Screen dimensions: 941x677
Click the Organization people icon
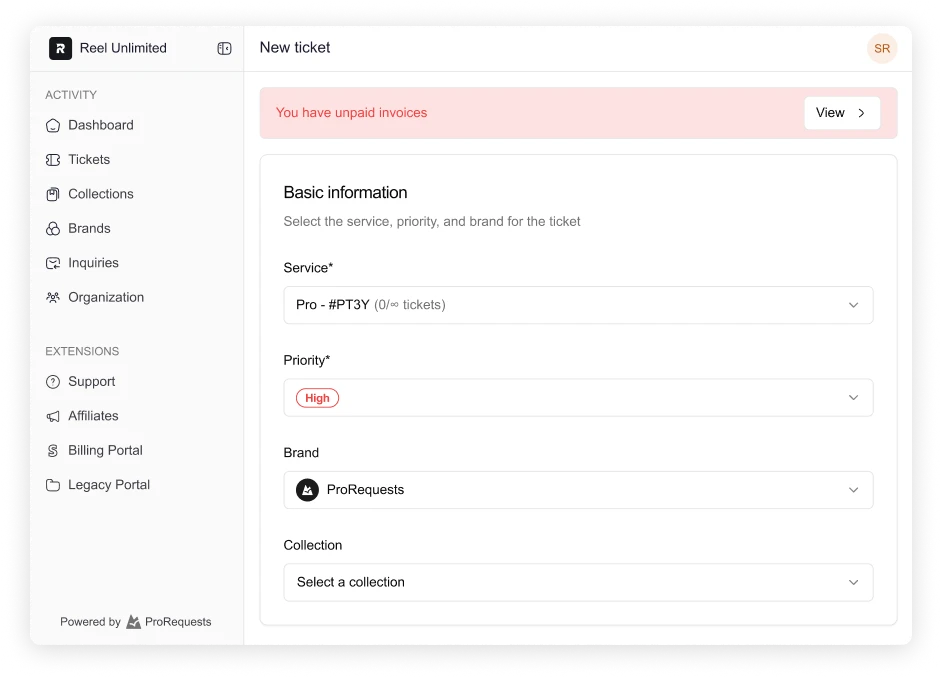[53, 298]
